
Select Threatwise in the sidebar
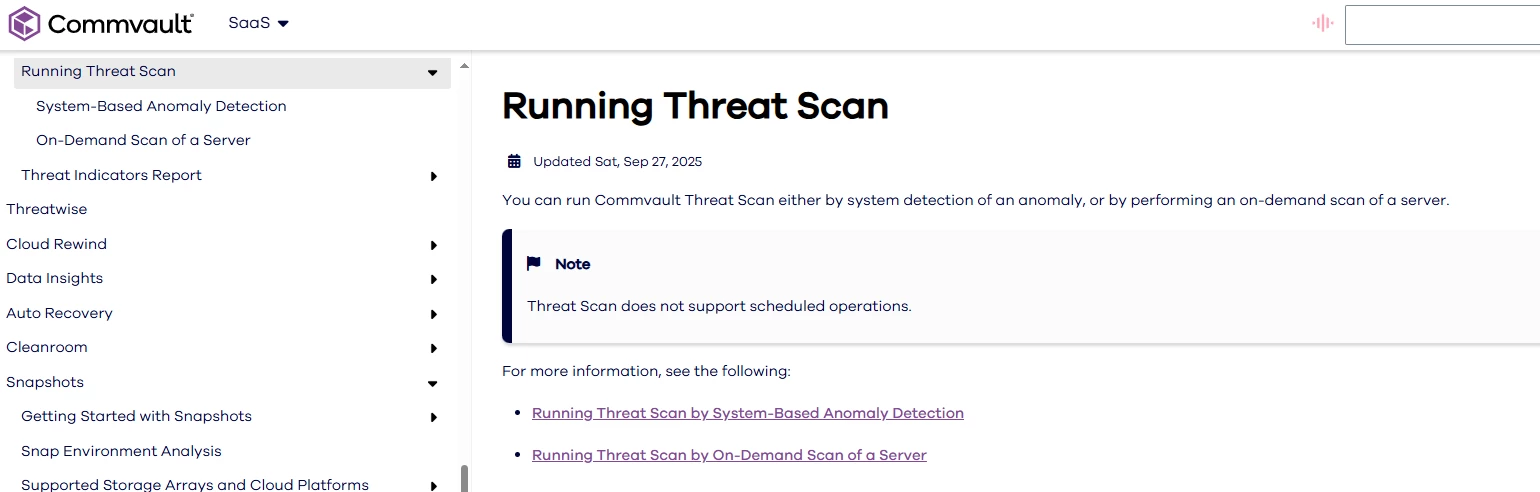[47, 209]
